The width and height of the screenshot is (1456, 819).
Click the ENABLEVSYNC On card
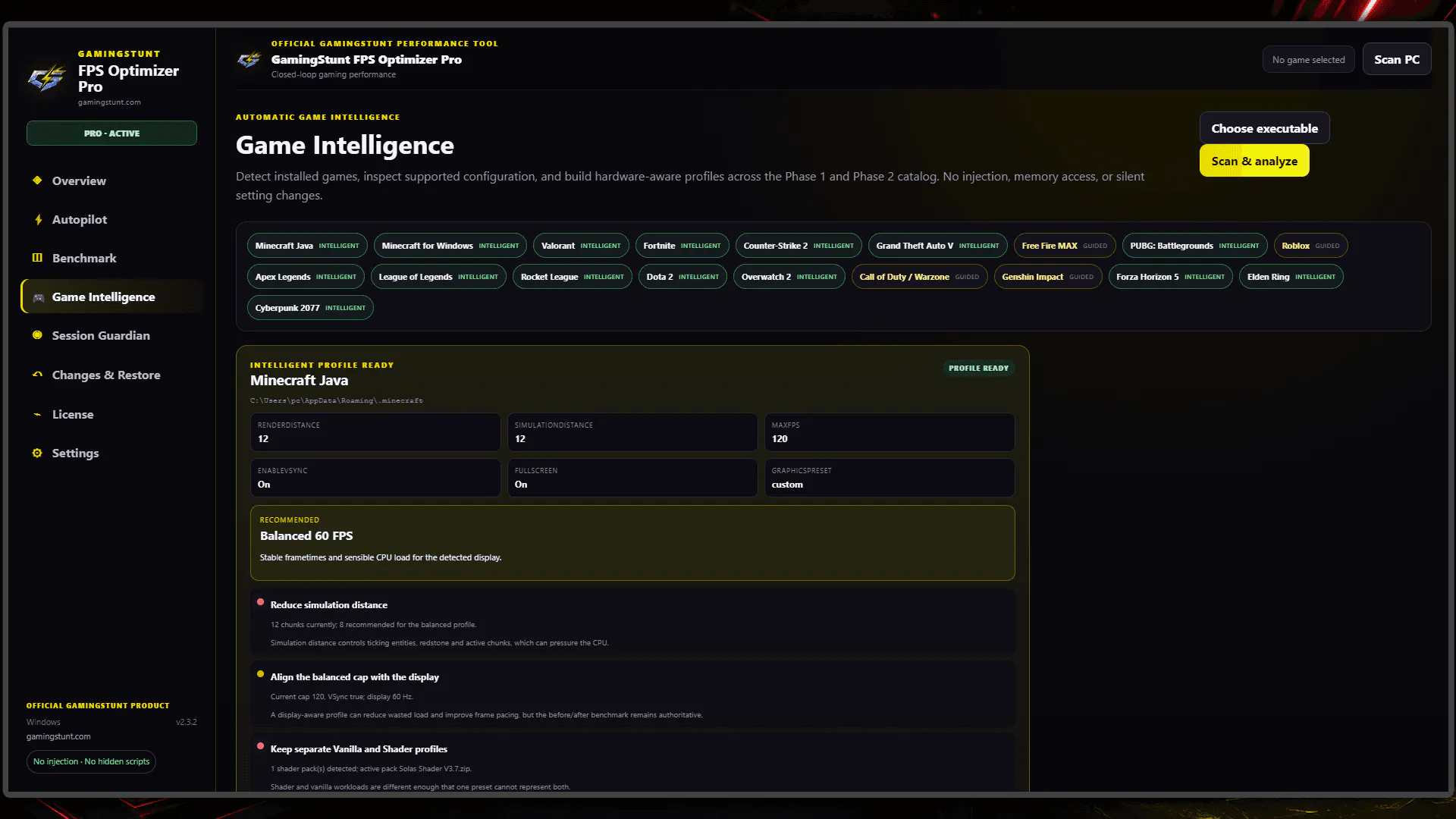click(x=375, y=478)
